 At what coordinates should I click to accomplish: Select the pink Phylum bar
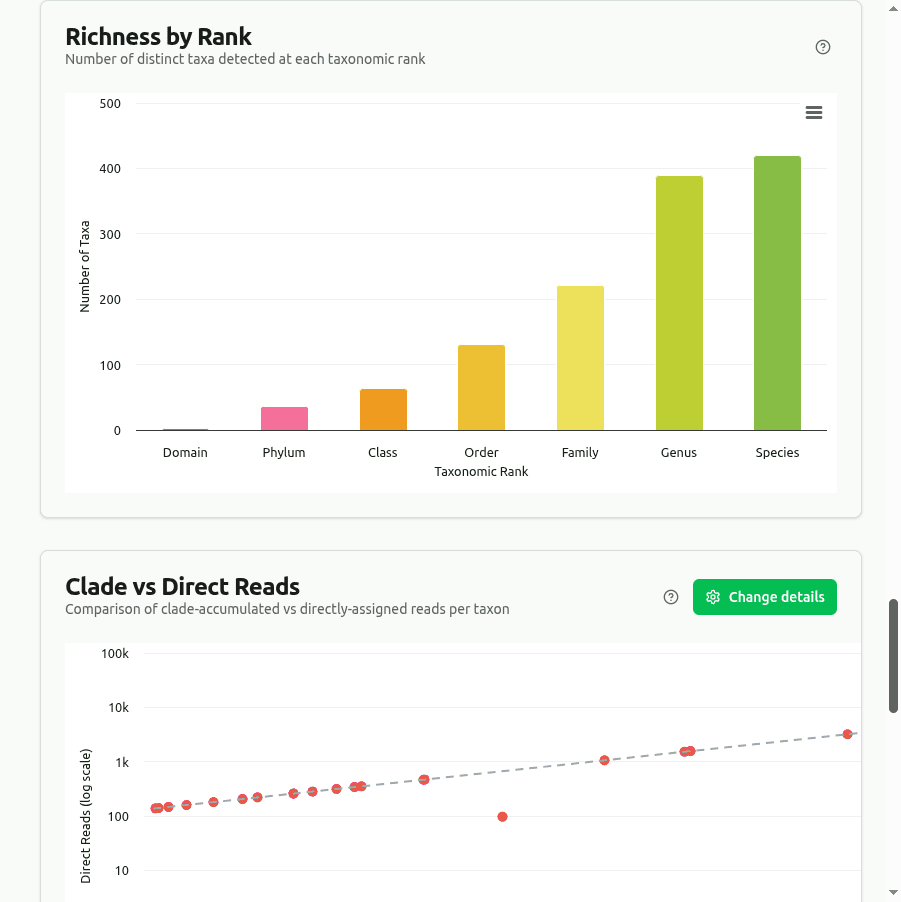click(284, 419)
